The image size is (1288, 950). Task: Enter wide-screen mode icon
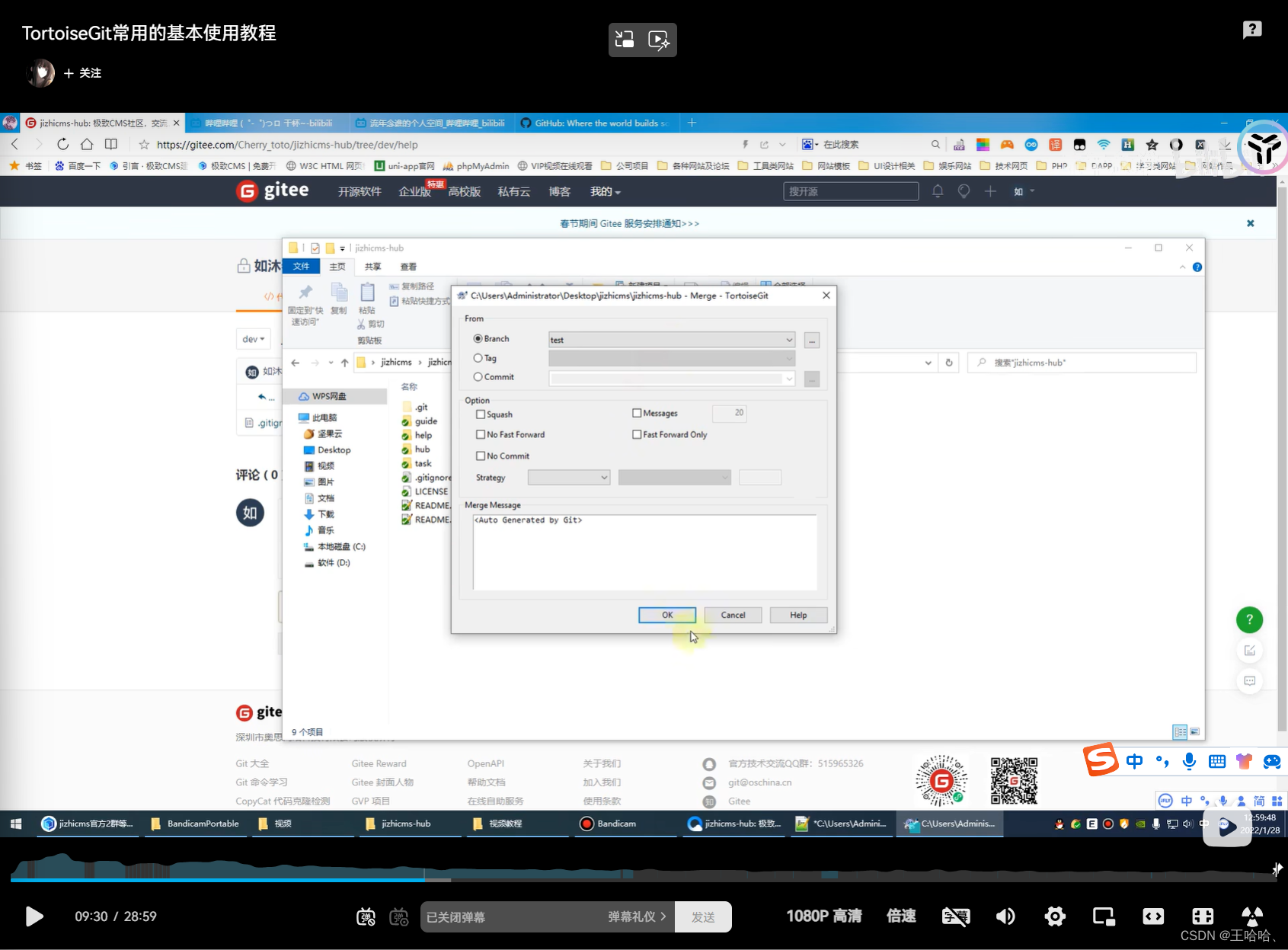tap(1153, 916)
